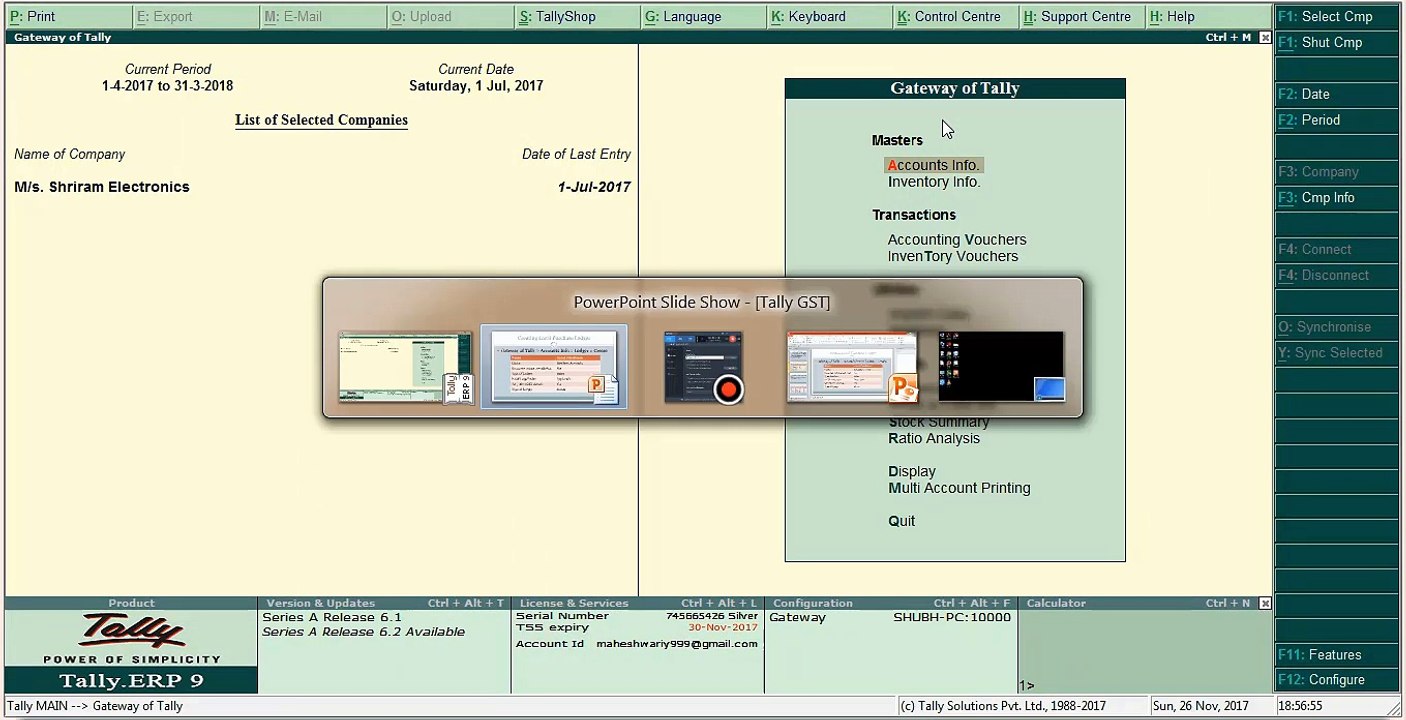Close the Gateway of Tally screen
This screenshot has height=720, width=1406.
coord(1265,37)
